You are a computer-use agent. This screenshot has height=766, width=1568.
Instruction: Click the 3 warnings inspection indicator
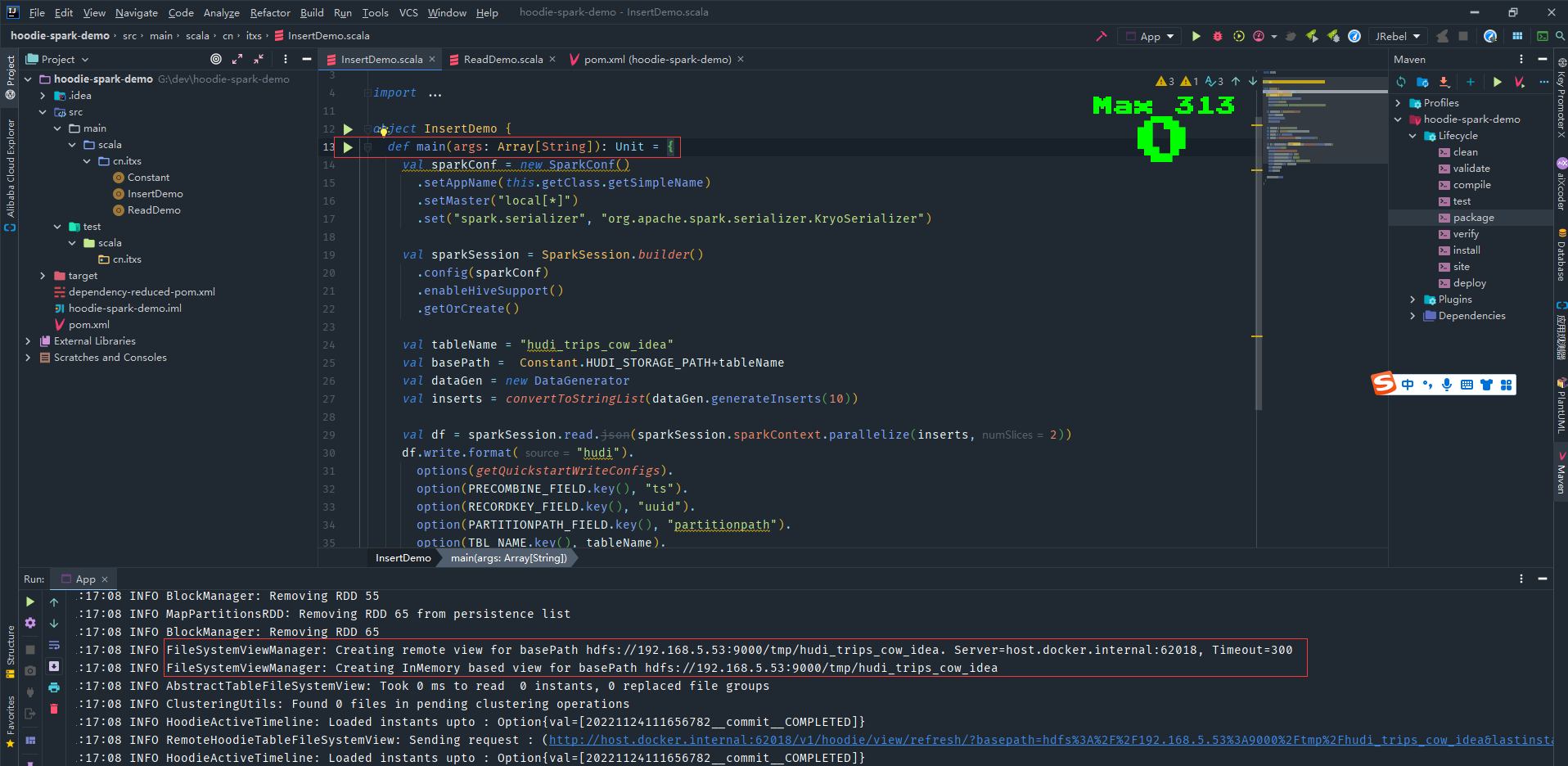[x=1165, y=81]
